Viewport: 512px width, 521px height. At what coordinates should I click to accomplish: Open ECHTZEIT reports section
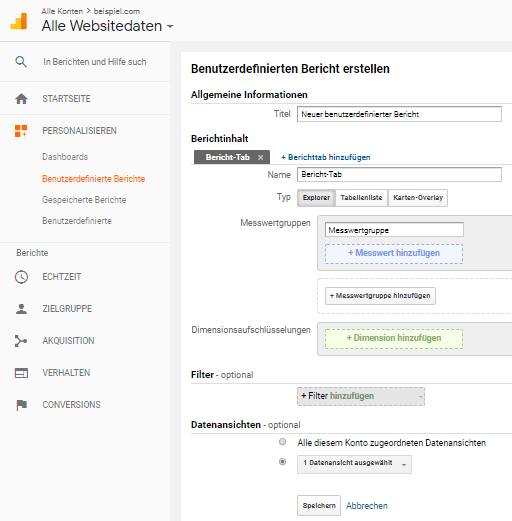tap(62, 277)
